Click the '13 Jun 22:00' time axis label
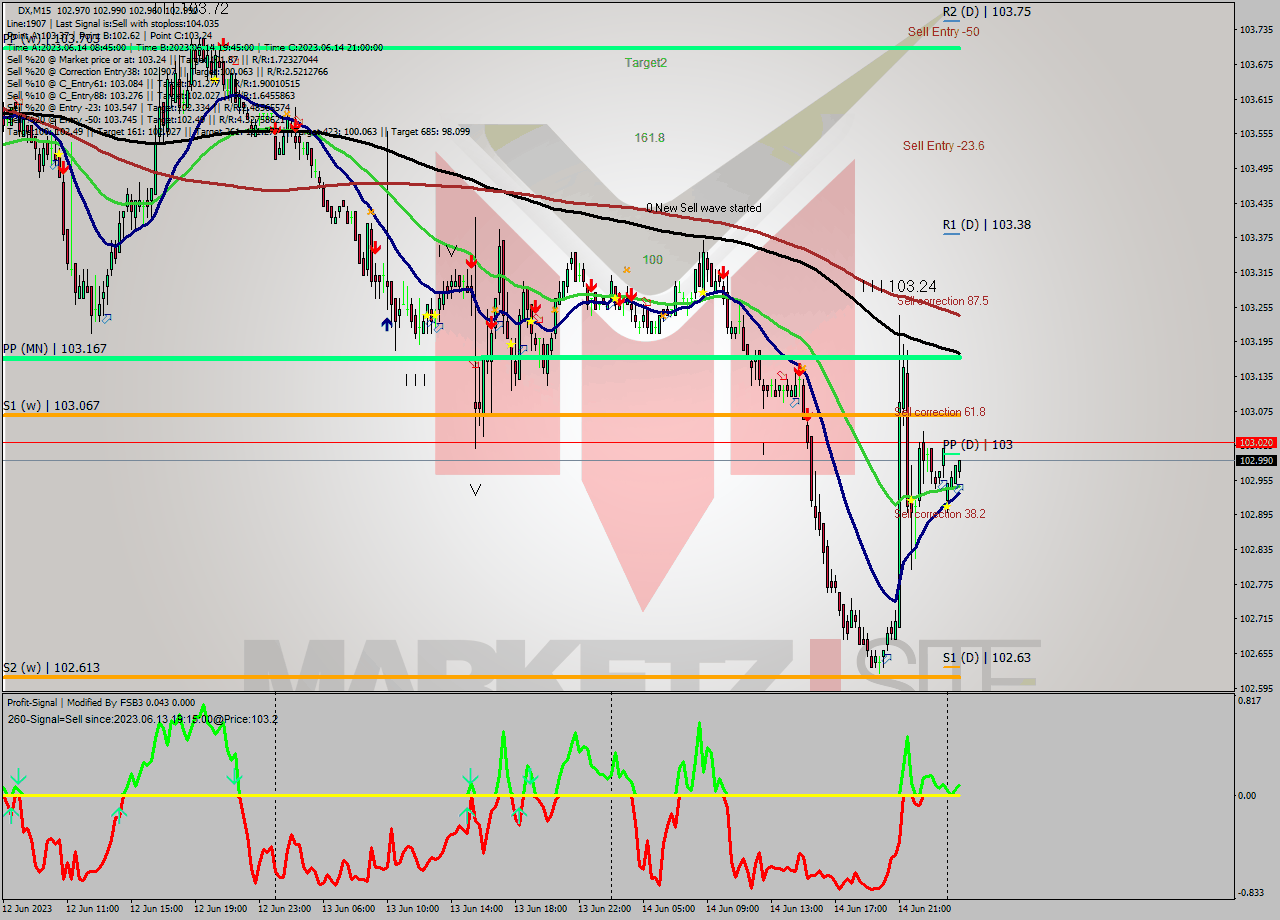 (x=605, y=909)
